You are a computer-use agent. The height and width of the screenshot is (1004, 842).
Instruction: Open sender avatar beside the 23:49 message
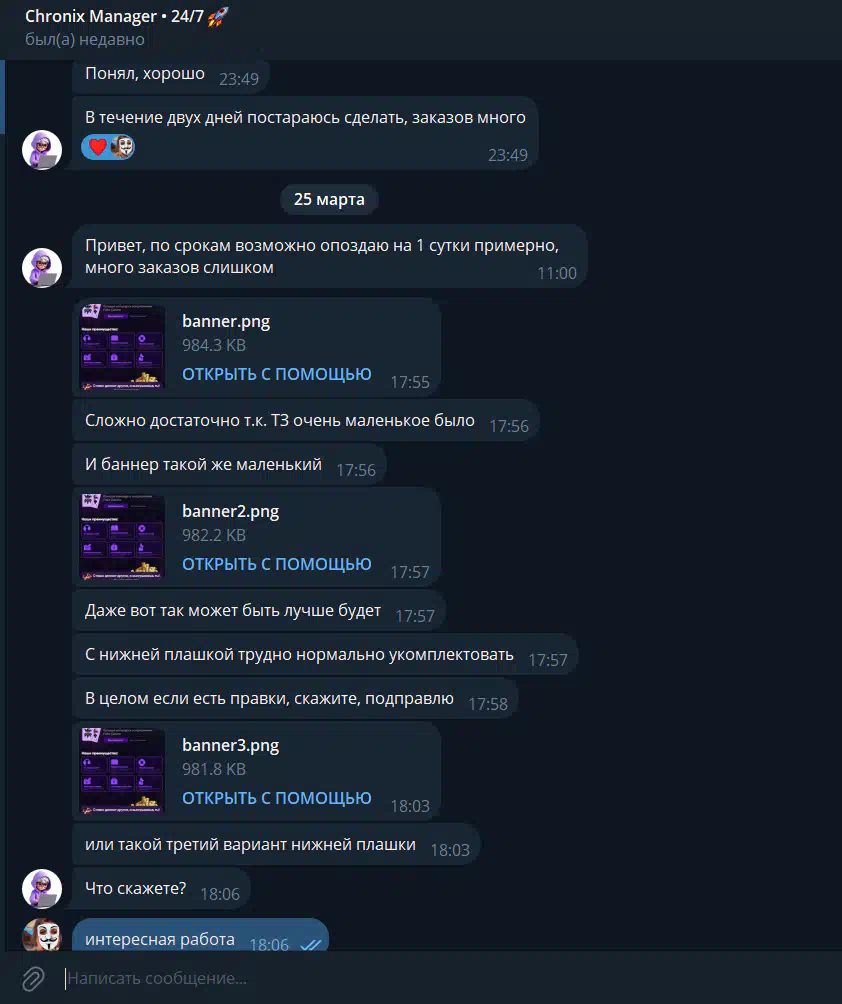pos(42,150)
